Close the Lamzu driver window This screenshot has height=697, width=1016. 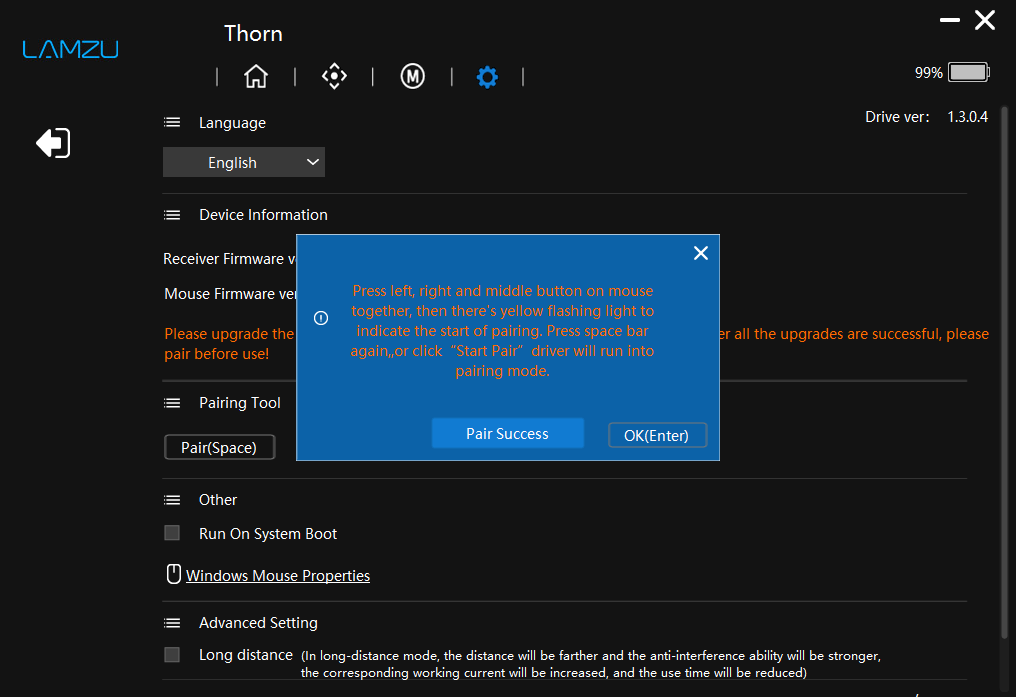(x=985, y=20)
